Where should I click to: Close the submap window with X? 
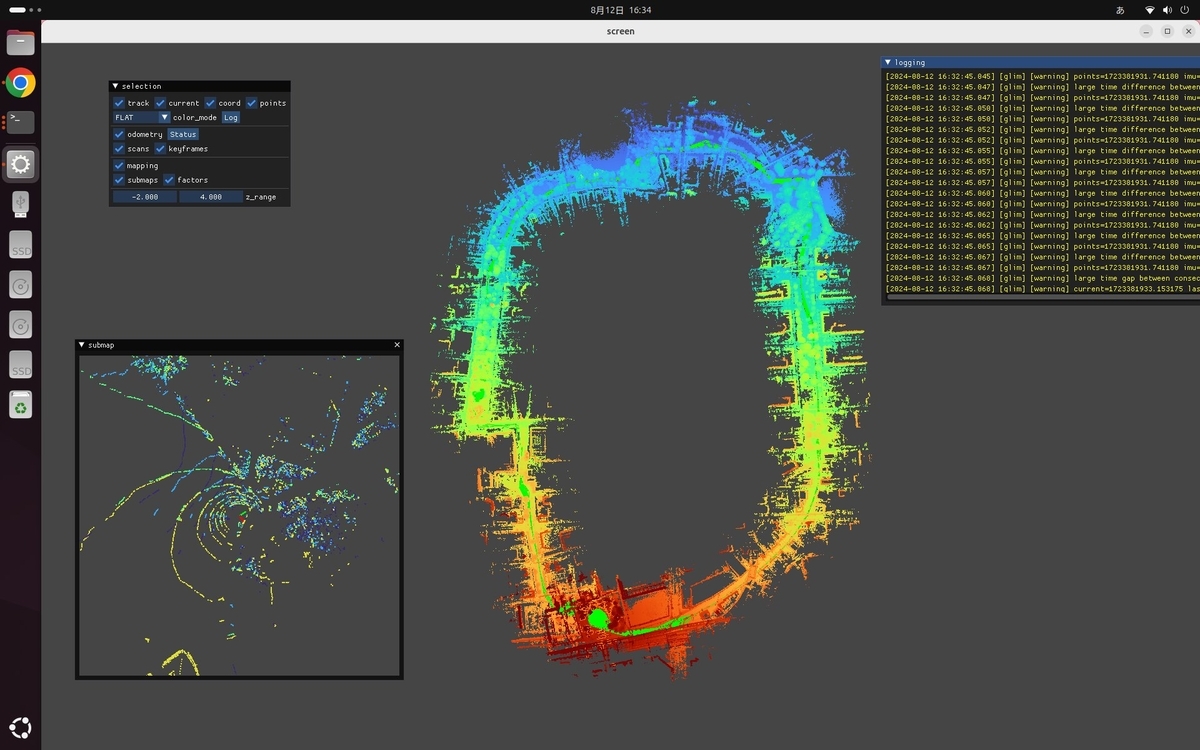pyautogui.click(x=397, y=345)
